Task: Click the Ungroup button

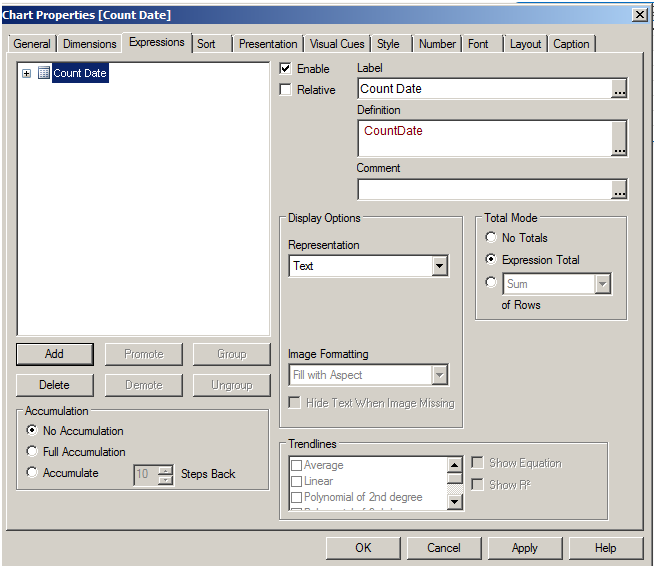Action: (x=231, y=385)
